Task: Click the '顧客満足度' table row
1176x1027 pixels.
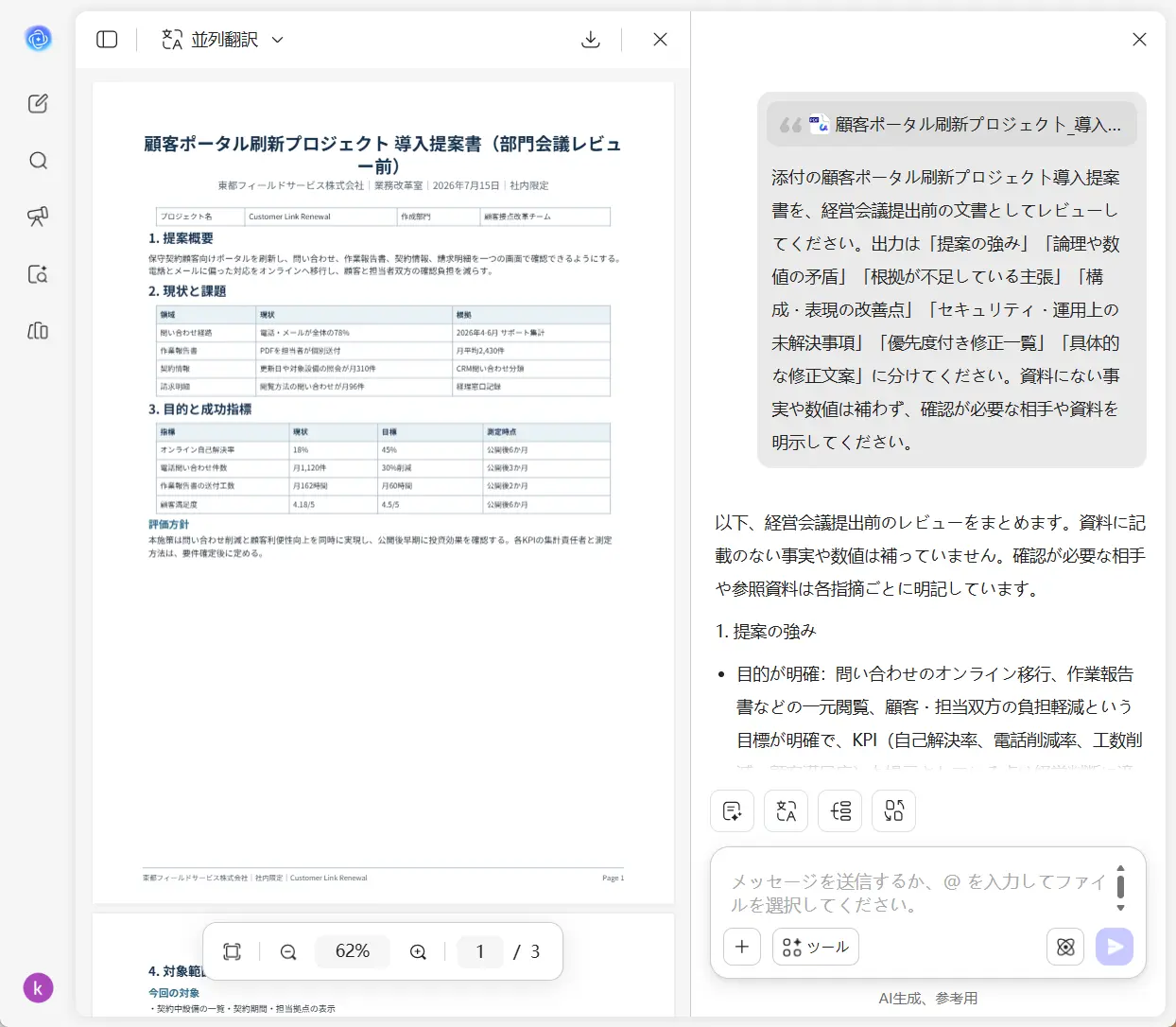Action: point(383,505)
